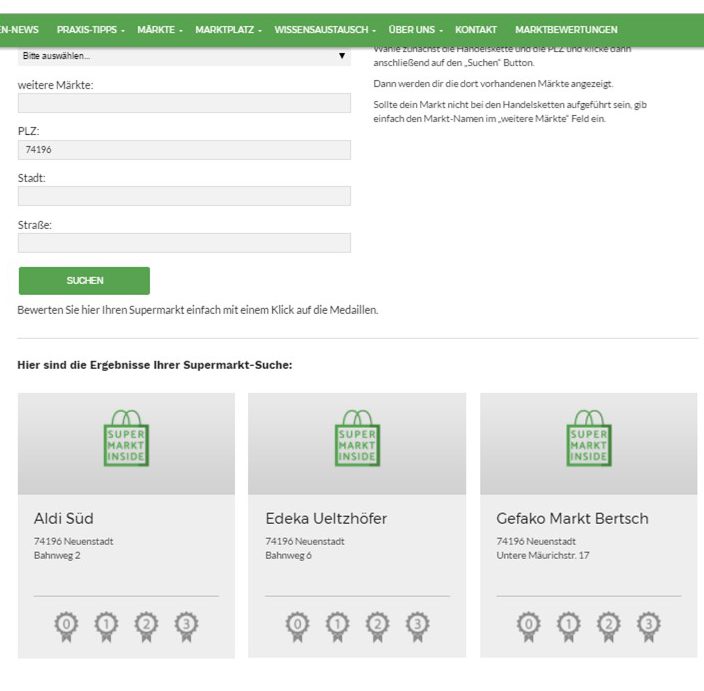Open the Edeka Ueltzhöfer market title
Screen dimensions: 704x691
coord(326,519)
